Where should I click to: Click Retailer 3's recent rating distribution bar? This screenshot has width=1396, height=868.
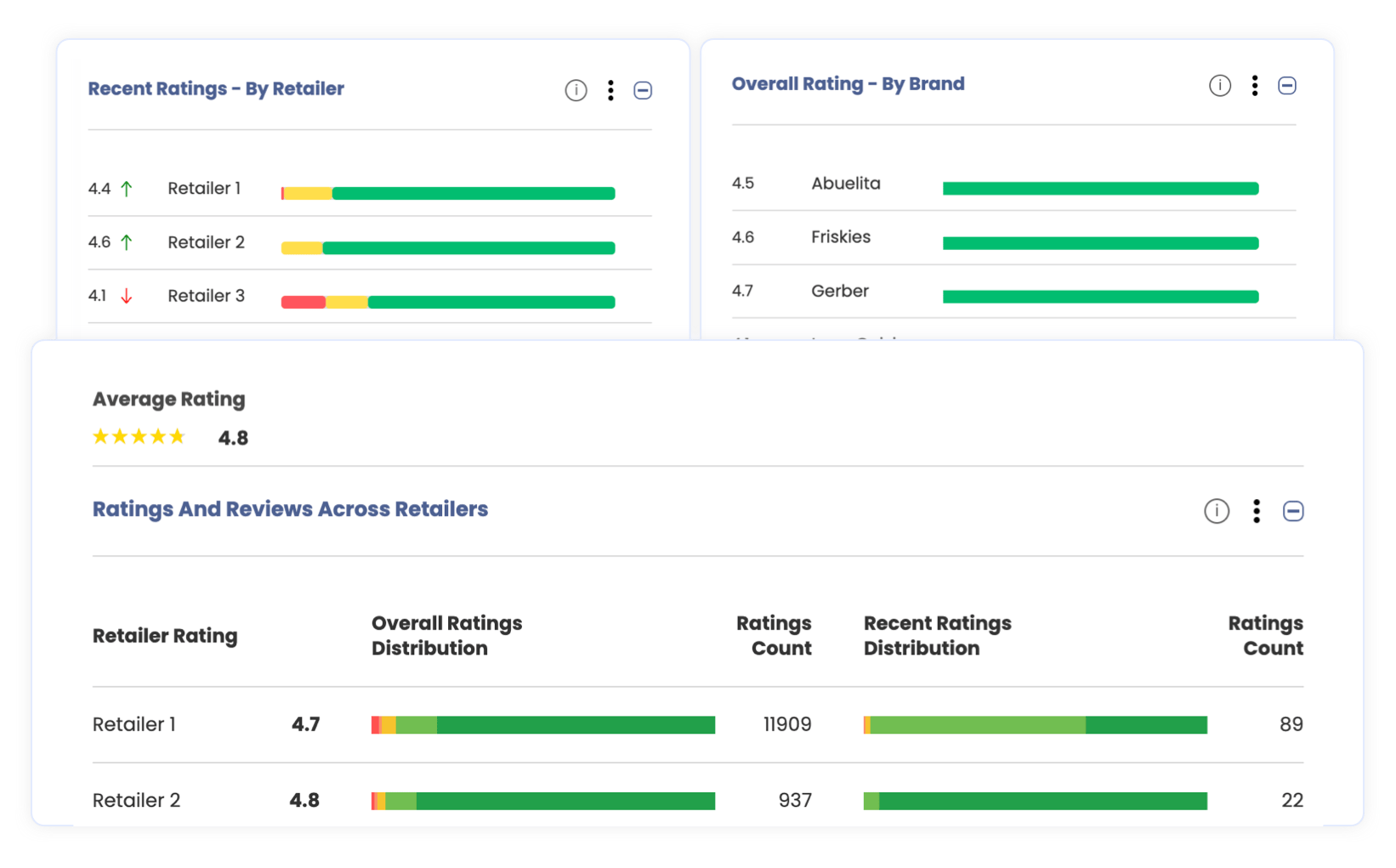[446, 301]
